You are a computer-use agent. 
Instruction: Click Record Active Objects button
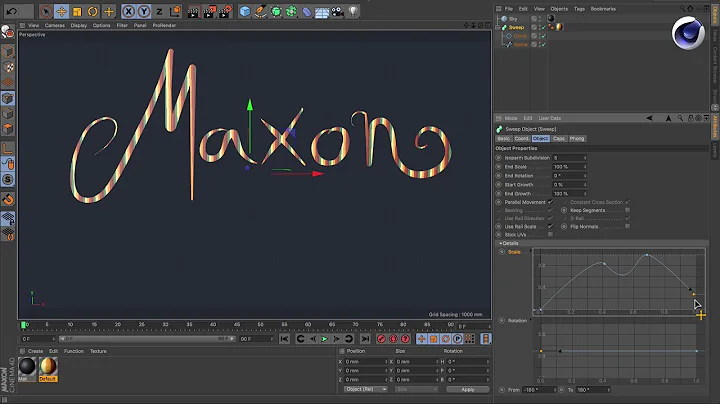[381, 339]
